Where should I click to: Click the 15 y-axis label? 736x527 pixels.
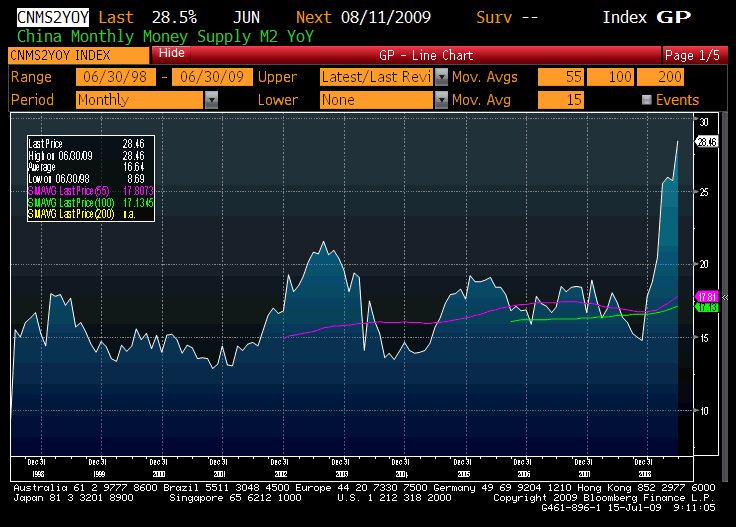pyautogui.click(x=704, y=338)
